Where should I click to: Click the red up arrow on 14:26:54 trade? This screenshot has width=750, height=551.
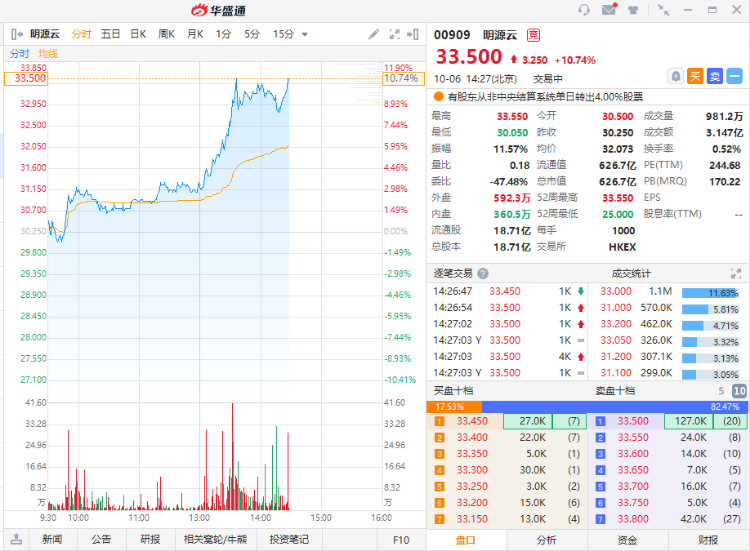(581, 308)
